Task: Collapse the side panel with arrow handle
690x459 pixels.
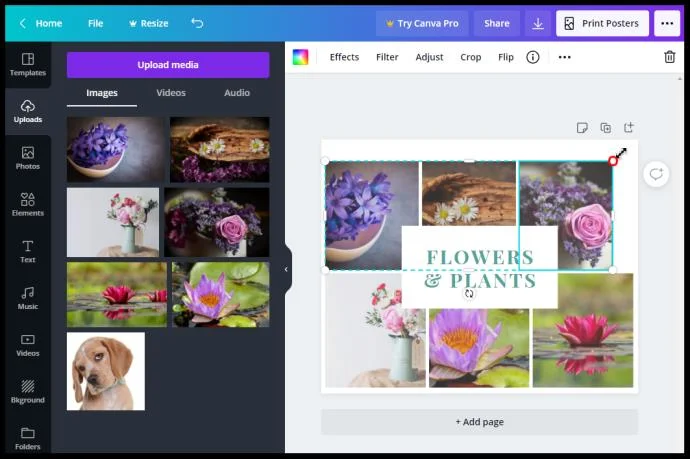Action: pos(286,269)
